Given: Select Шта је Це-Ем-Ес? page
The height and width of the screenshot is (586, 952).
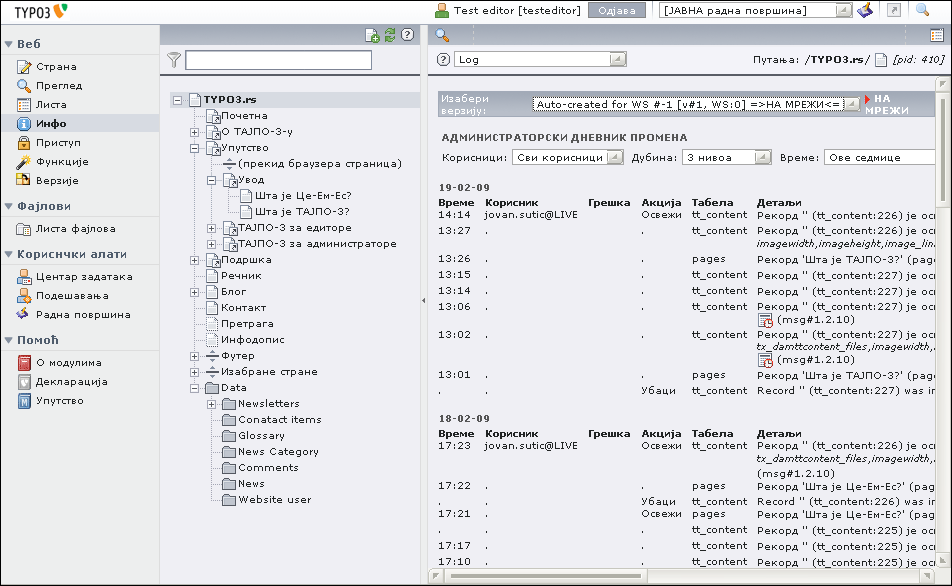Looking at the screenshot, I should pyautogui.click(x=303, y=196).
